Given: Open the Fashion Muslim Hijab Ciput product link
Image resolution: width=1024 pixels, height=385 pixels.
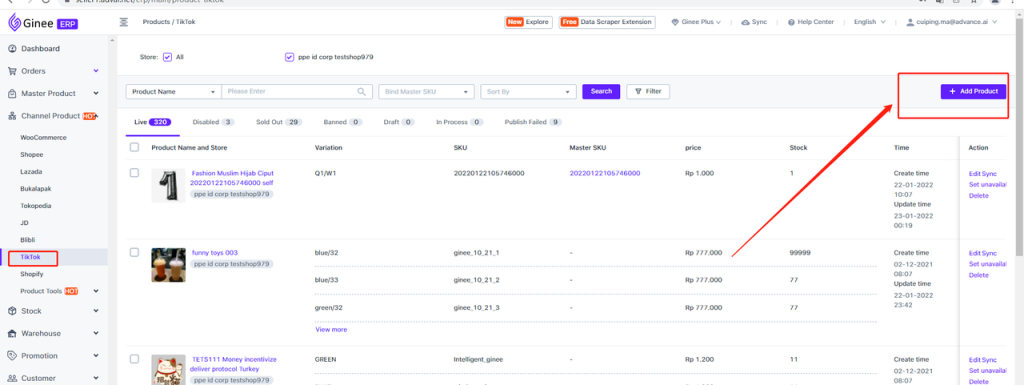Looking at the screenshot, I should tap(232, 178).
